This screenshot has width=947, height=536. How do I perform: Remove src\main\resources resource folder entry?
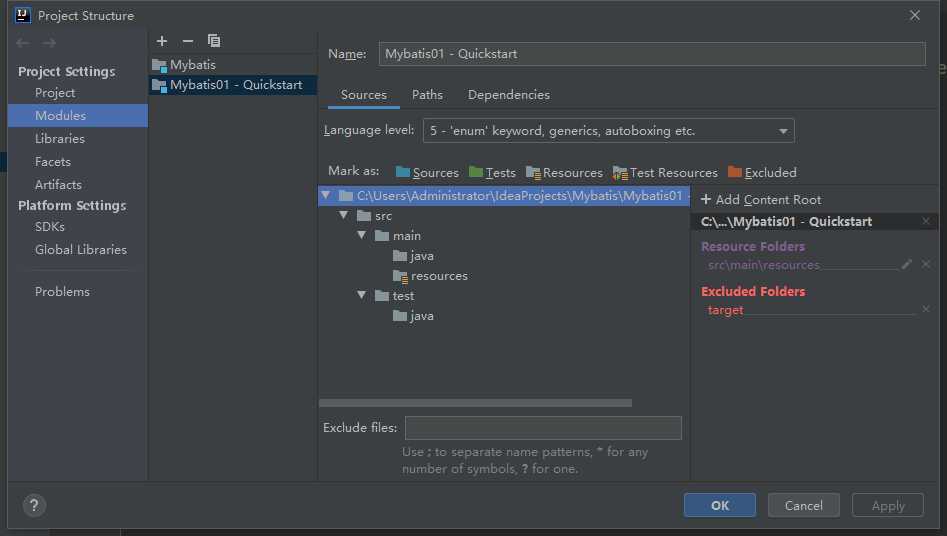click(926, 265)
